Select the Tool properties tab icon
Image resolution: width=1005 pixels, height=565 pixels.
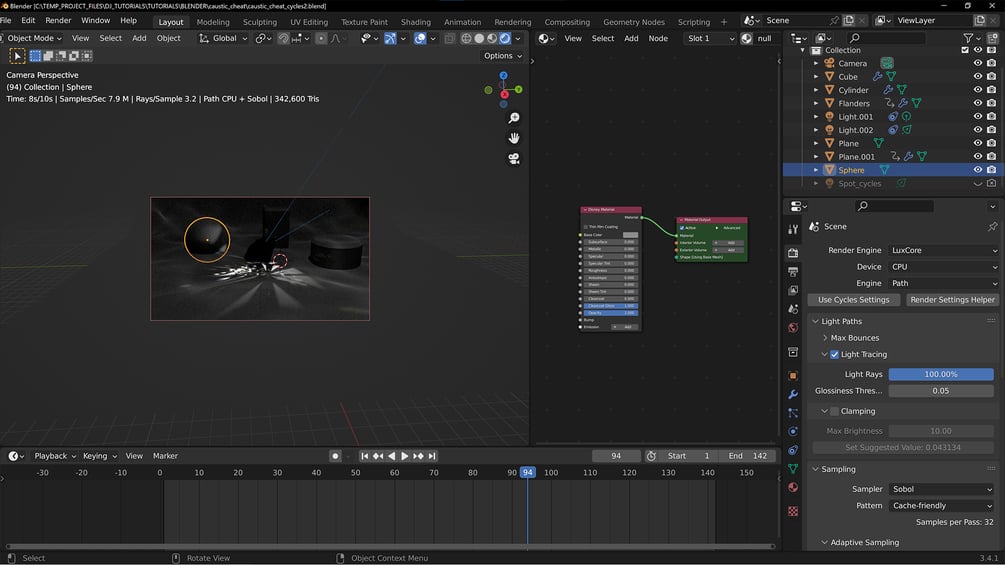click(793, 229)
